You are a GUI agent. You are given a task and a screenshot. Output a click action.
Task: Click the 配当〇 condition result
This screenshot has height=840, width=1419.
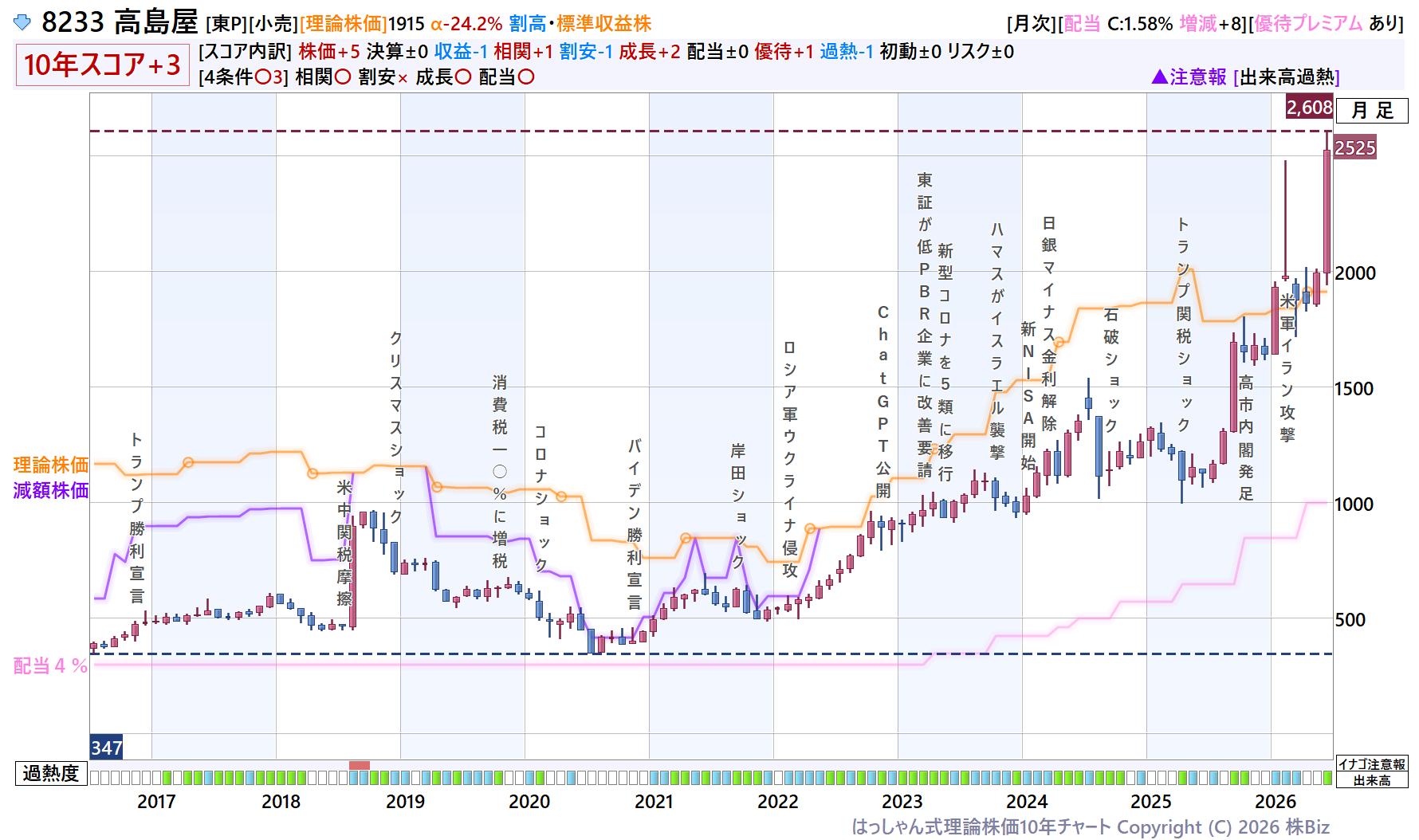point(506,77)
